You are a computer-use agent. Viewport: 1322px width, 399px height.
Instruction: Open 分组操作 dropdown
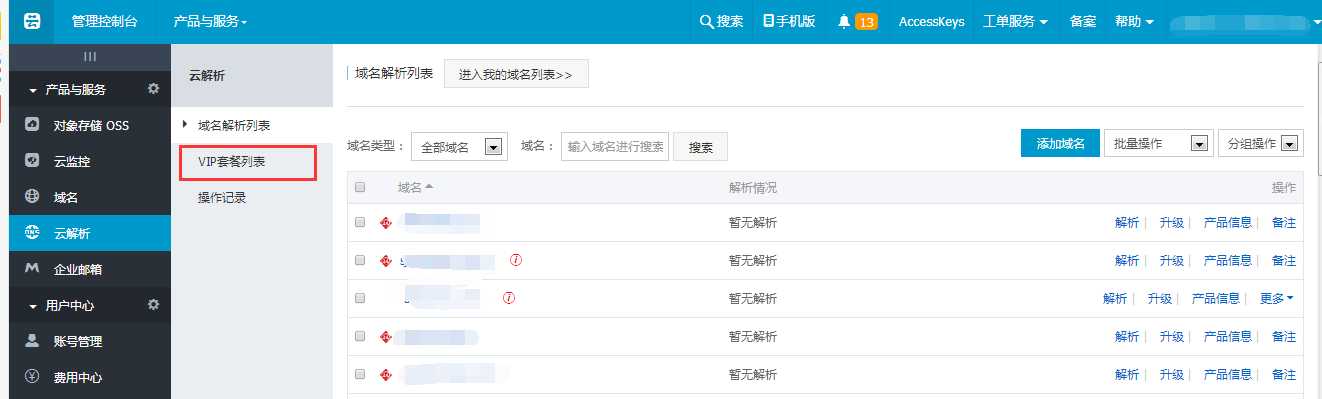pyautogui.click(x=1261, y=144)
